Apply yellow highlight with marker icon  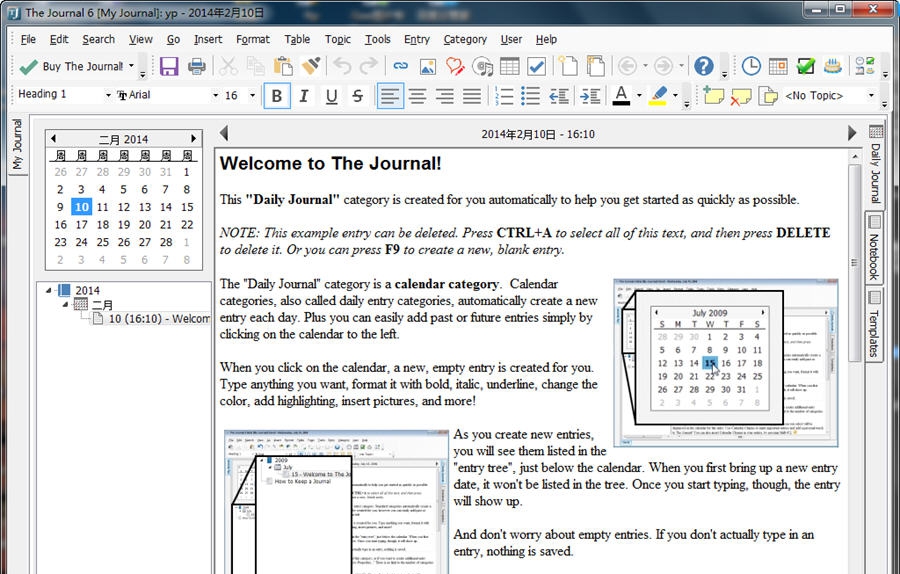[x=658, y=95]
